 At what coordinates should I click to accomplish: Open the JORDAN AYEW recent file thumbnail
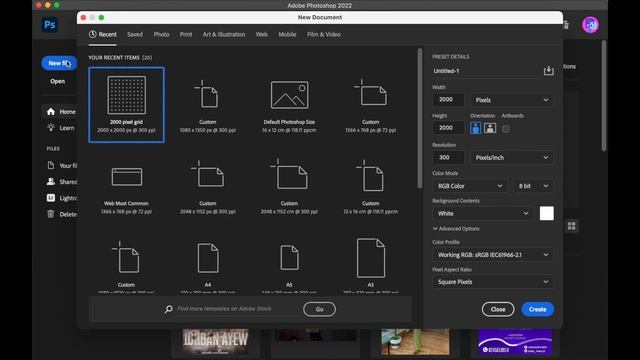(x=216, y=341)
